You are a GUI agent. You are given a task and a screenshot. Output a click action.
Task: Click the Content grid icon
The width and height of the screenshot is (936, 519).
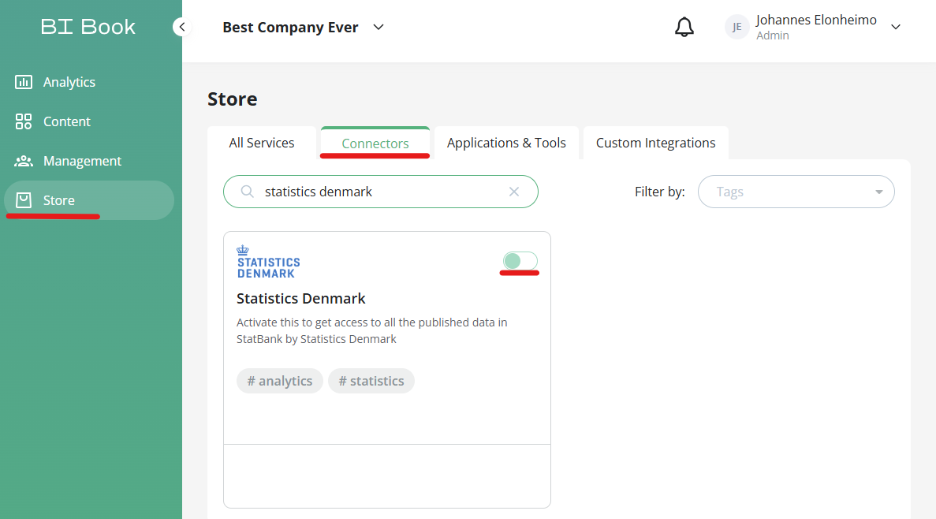click(23, 121)
